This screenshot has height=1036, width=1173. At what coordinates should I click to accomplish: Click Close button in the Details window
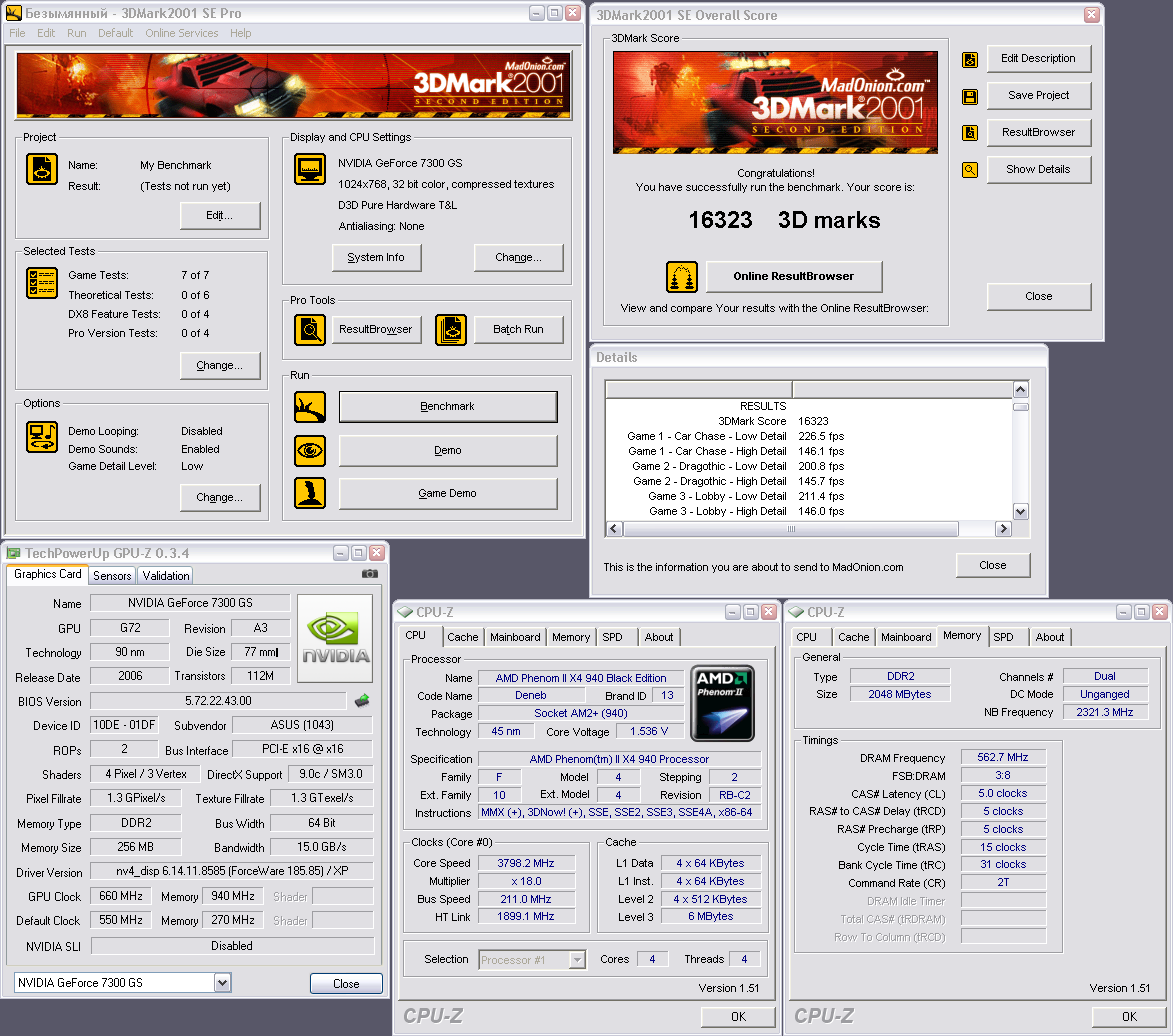click(x=993, y=565)
